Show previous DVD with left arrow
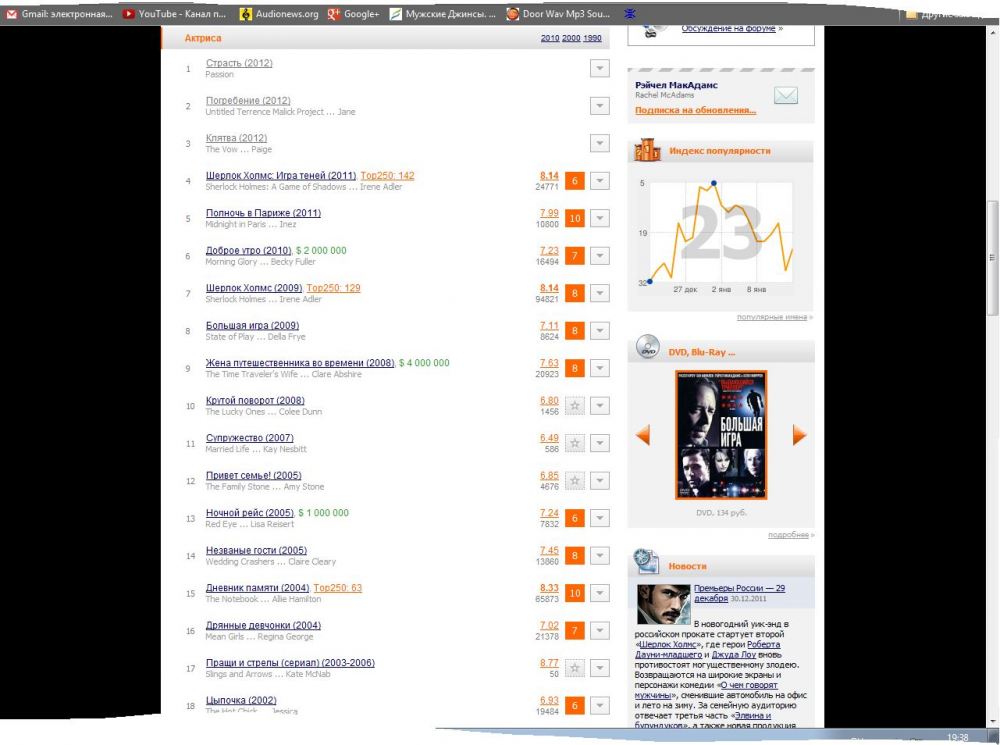The width and height of the screenshot is (1000, 745). 643,435
